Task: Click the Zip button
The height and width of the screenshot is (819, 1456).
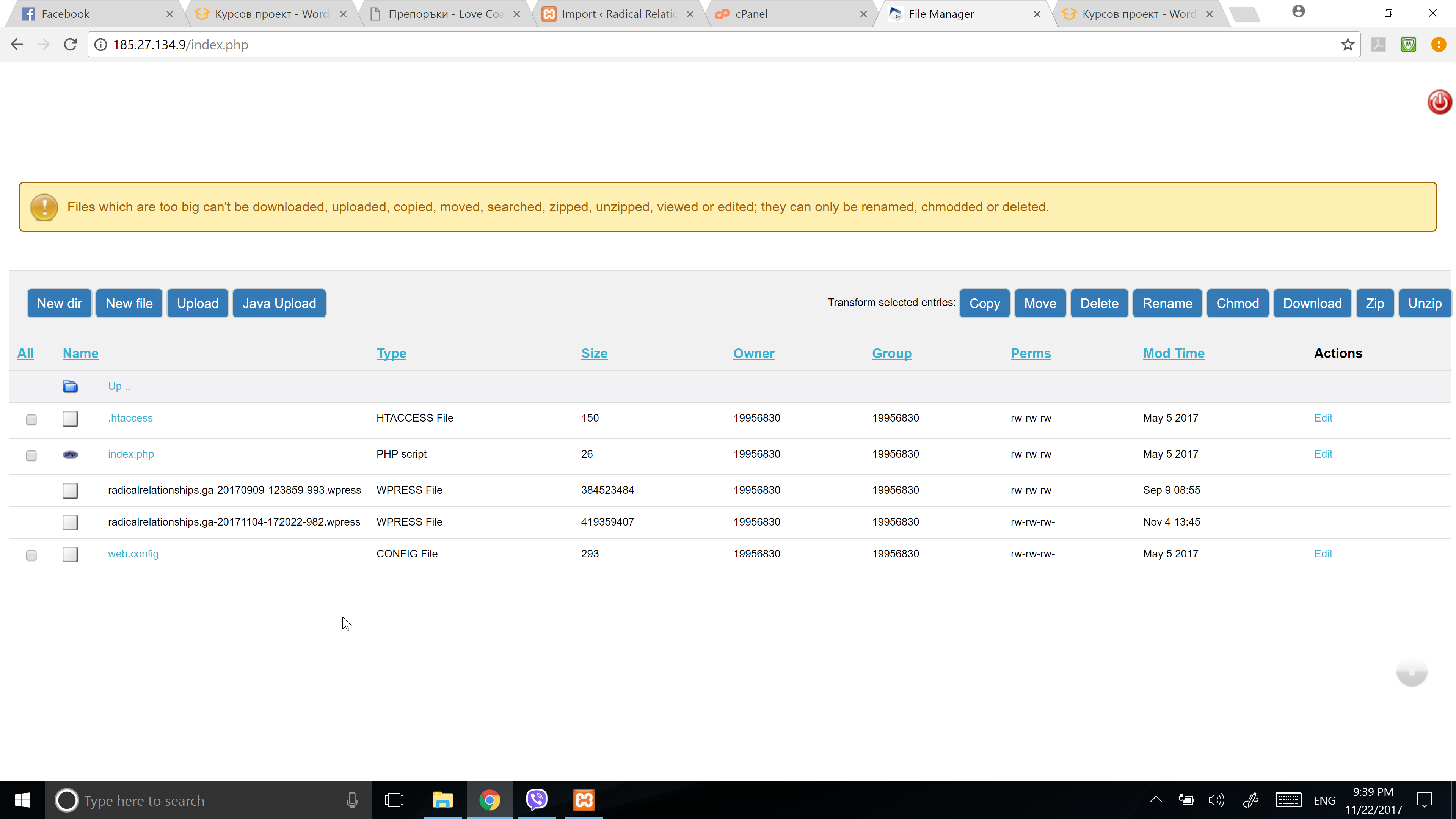Action: coord(1374,303)
